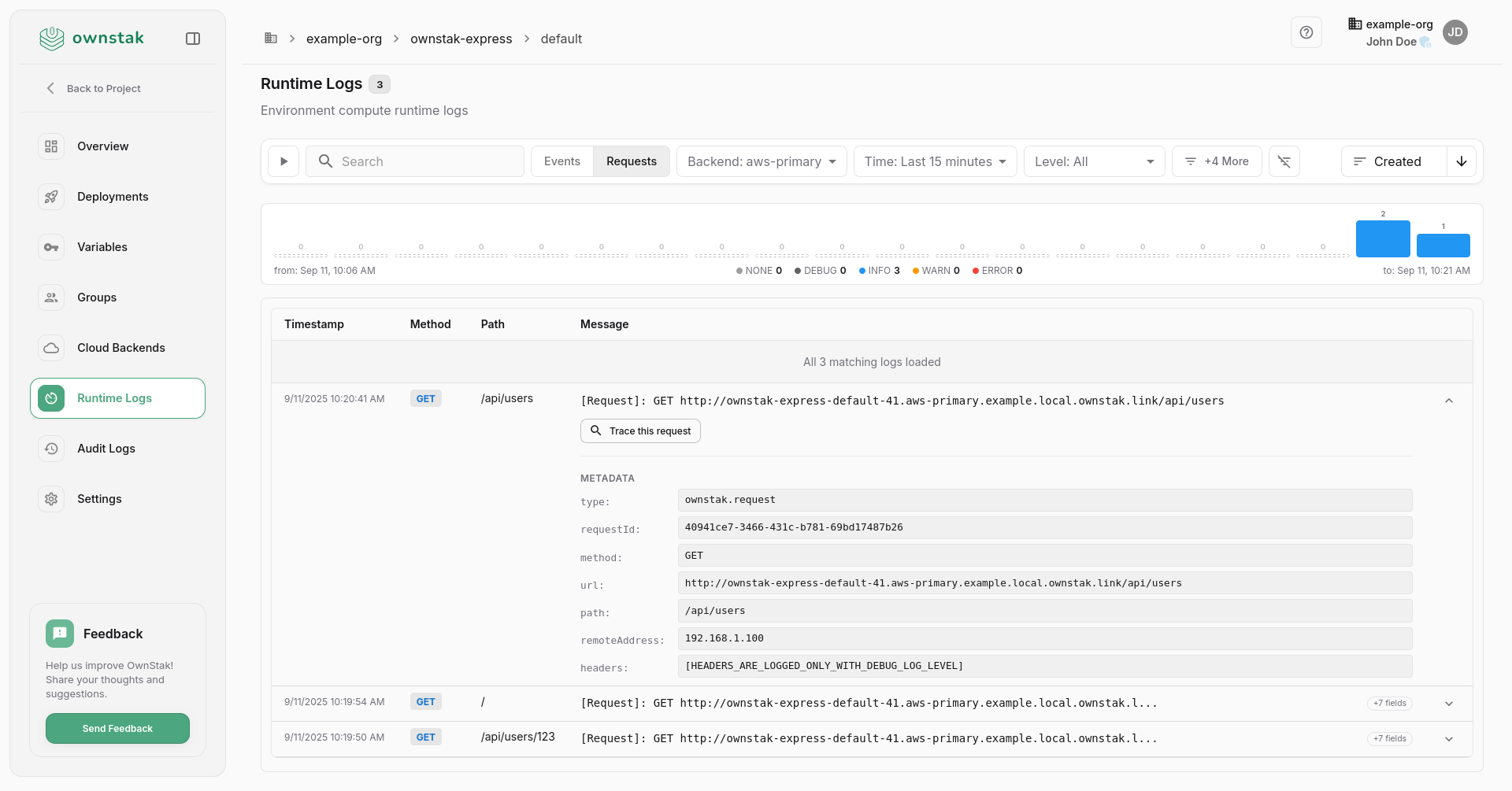
Task: Switch to Events log view
Action: pyautogui.click(x=561, y=161)
